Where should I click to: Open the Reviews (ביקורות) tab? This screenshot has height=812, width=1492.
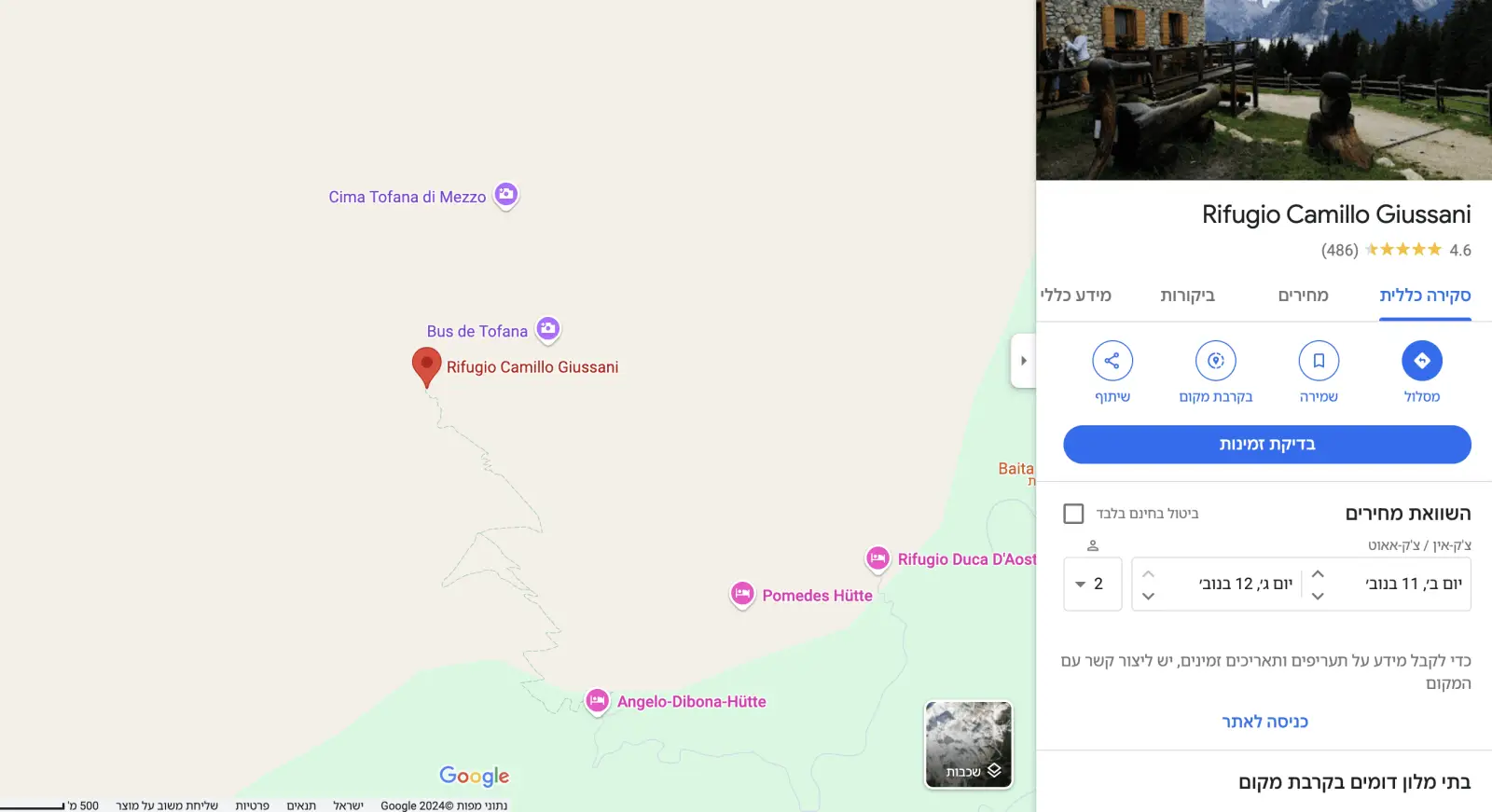pos(1187,296)
